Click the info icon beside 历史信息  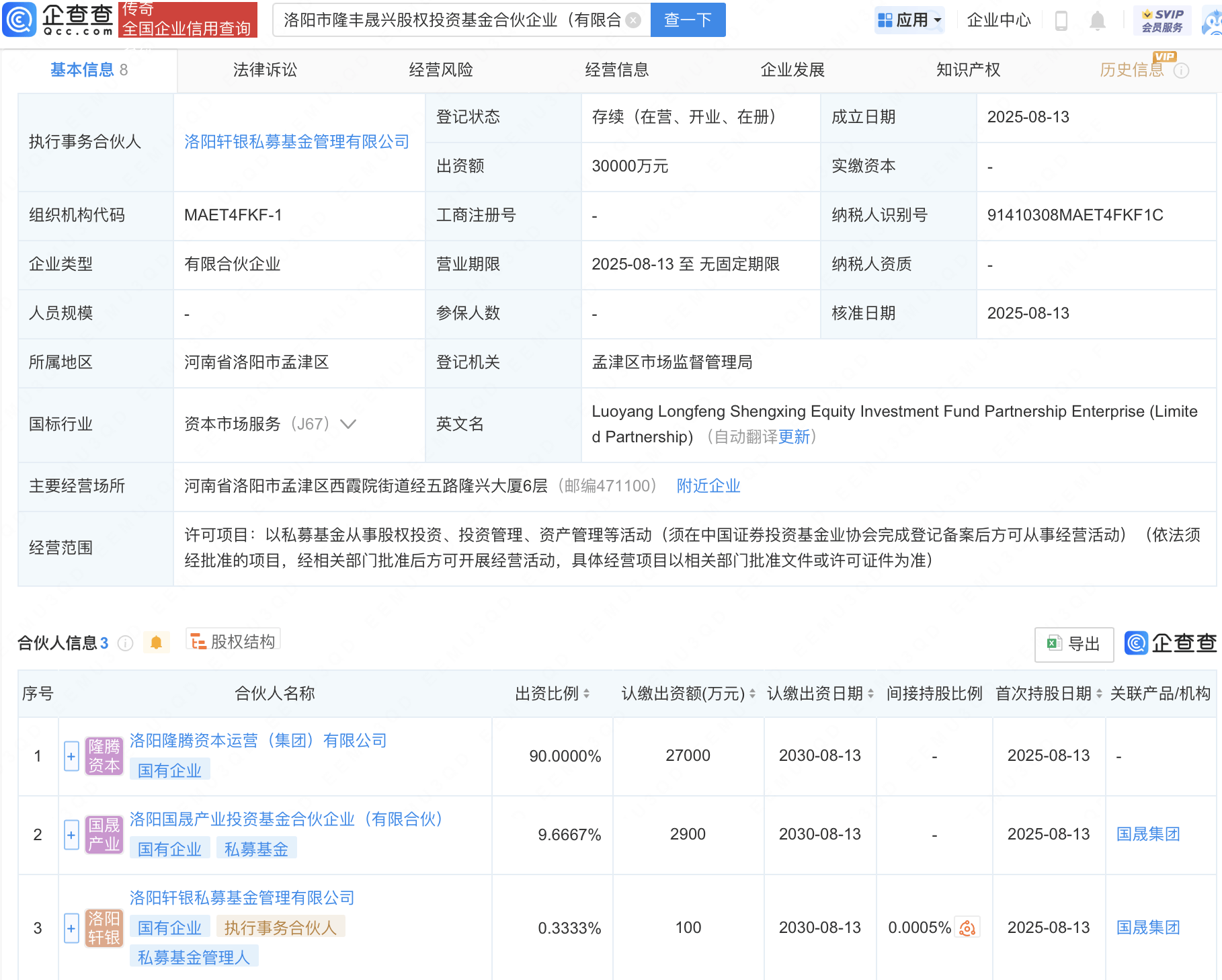point(1182,71)
